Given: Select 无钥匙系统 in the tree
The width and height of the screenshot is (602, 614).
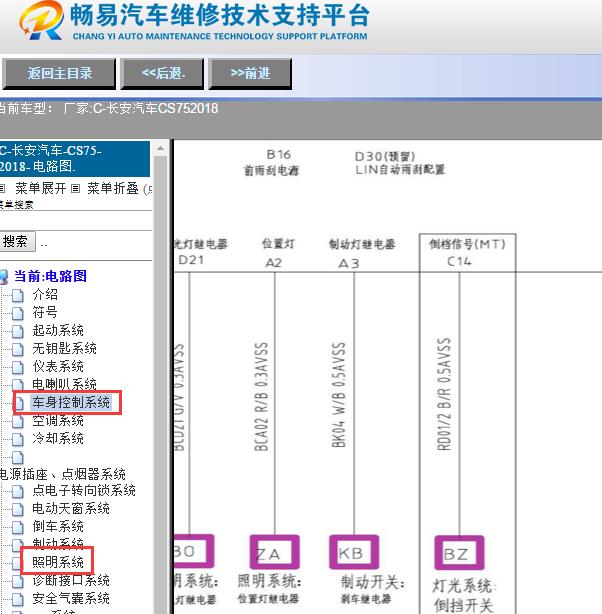Looking at the screenshot, I should coord(65,349).
